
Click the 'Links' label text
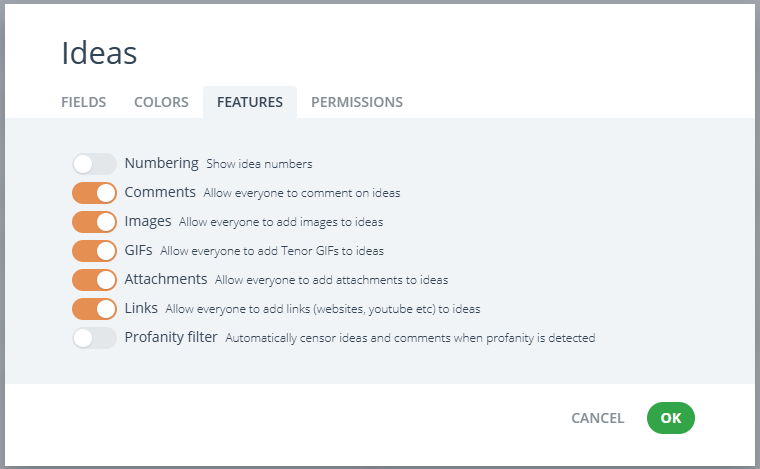click(141, 308)
